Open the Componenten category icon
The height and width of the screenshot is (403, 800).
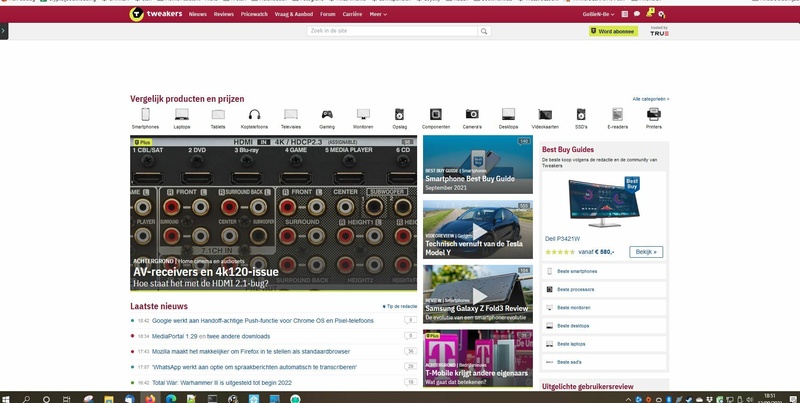coord(436,114)
